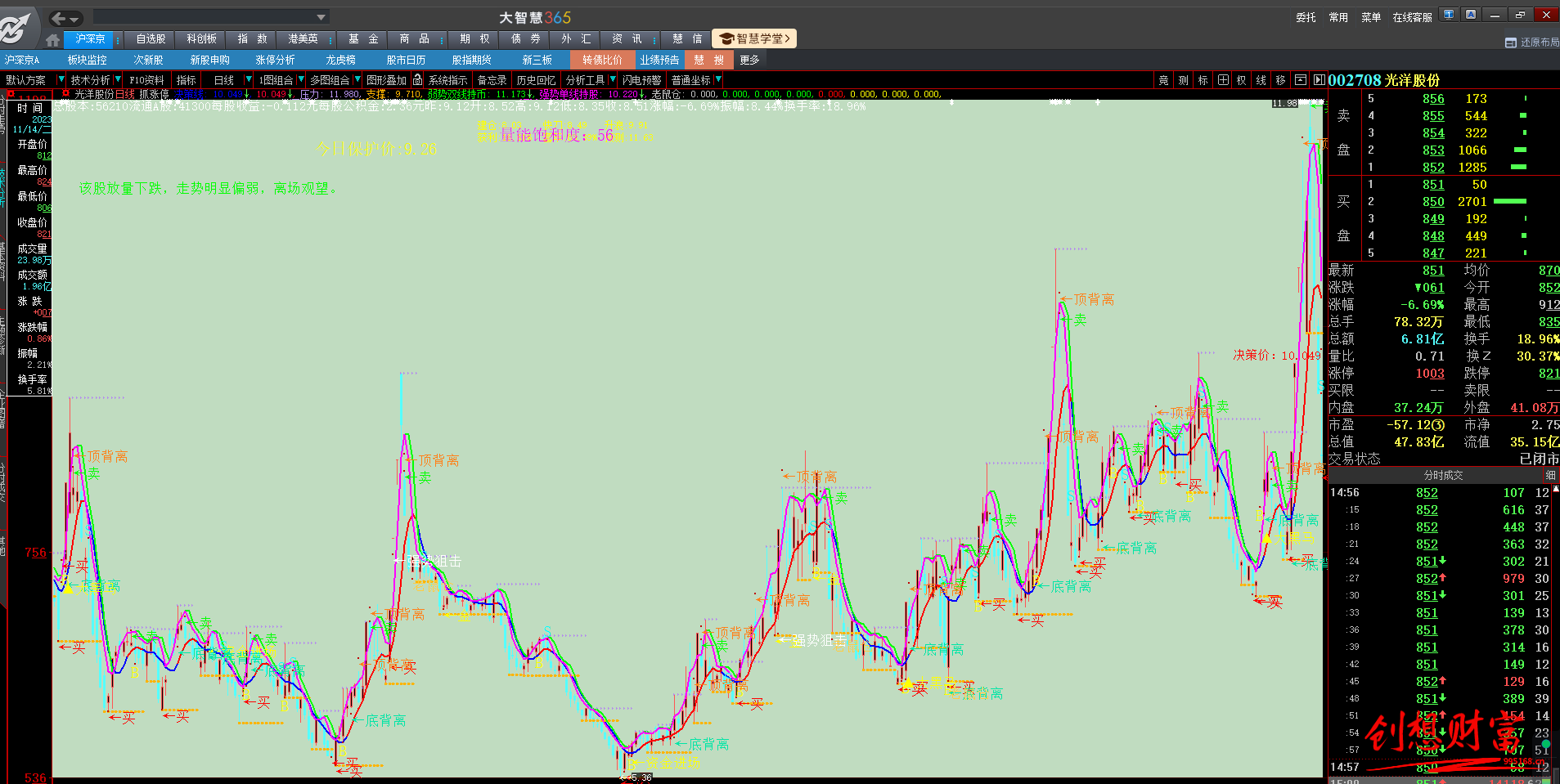
Task: Toggle the 竞 auction icon
Action: tap(1163, 80)
